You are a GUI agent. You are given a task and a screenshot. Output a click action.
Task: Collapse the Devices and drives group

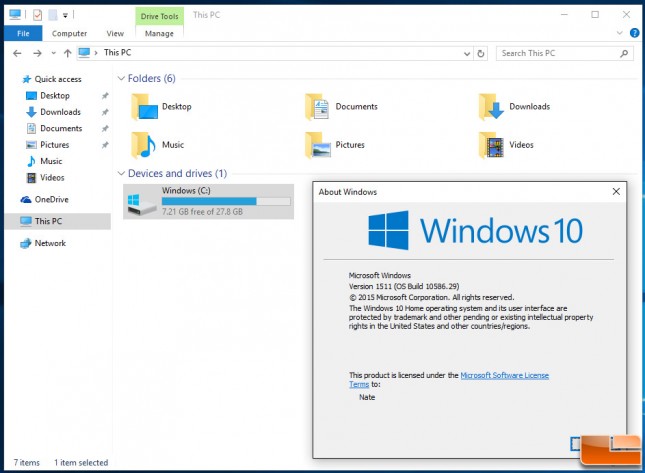(x=121, y=173)
